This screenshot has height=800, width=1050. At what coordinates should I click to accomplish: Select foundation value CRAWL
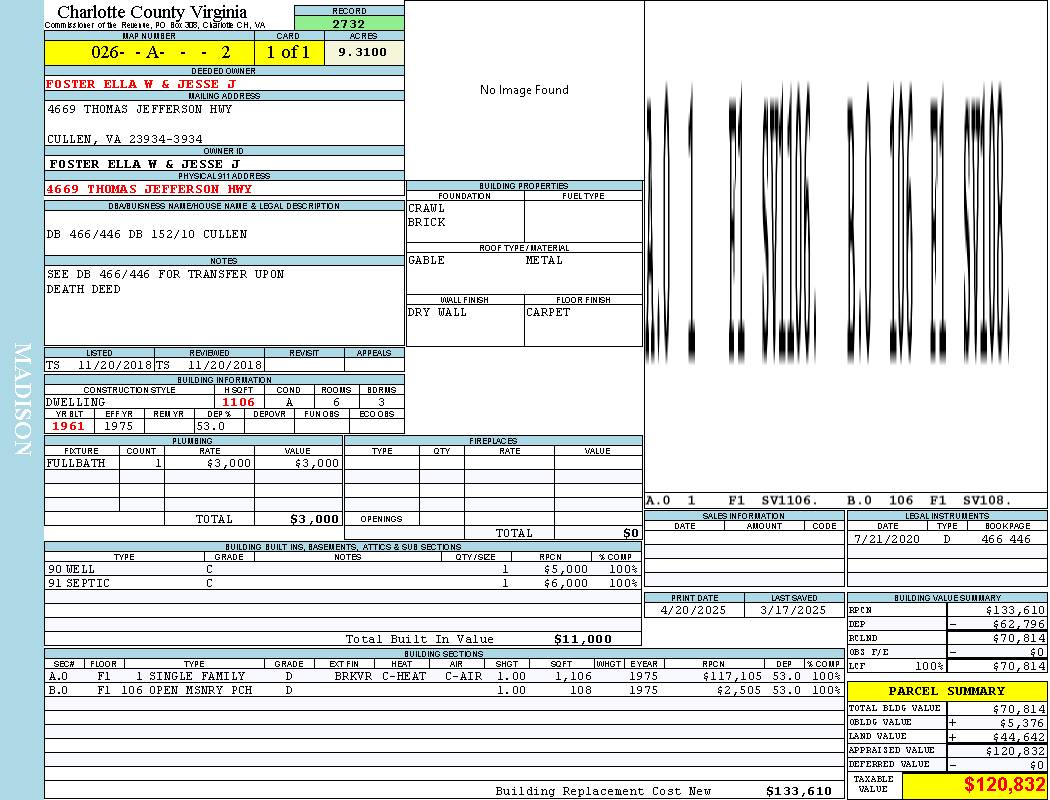click(426, 208)
